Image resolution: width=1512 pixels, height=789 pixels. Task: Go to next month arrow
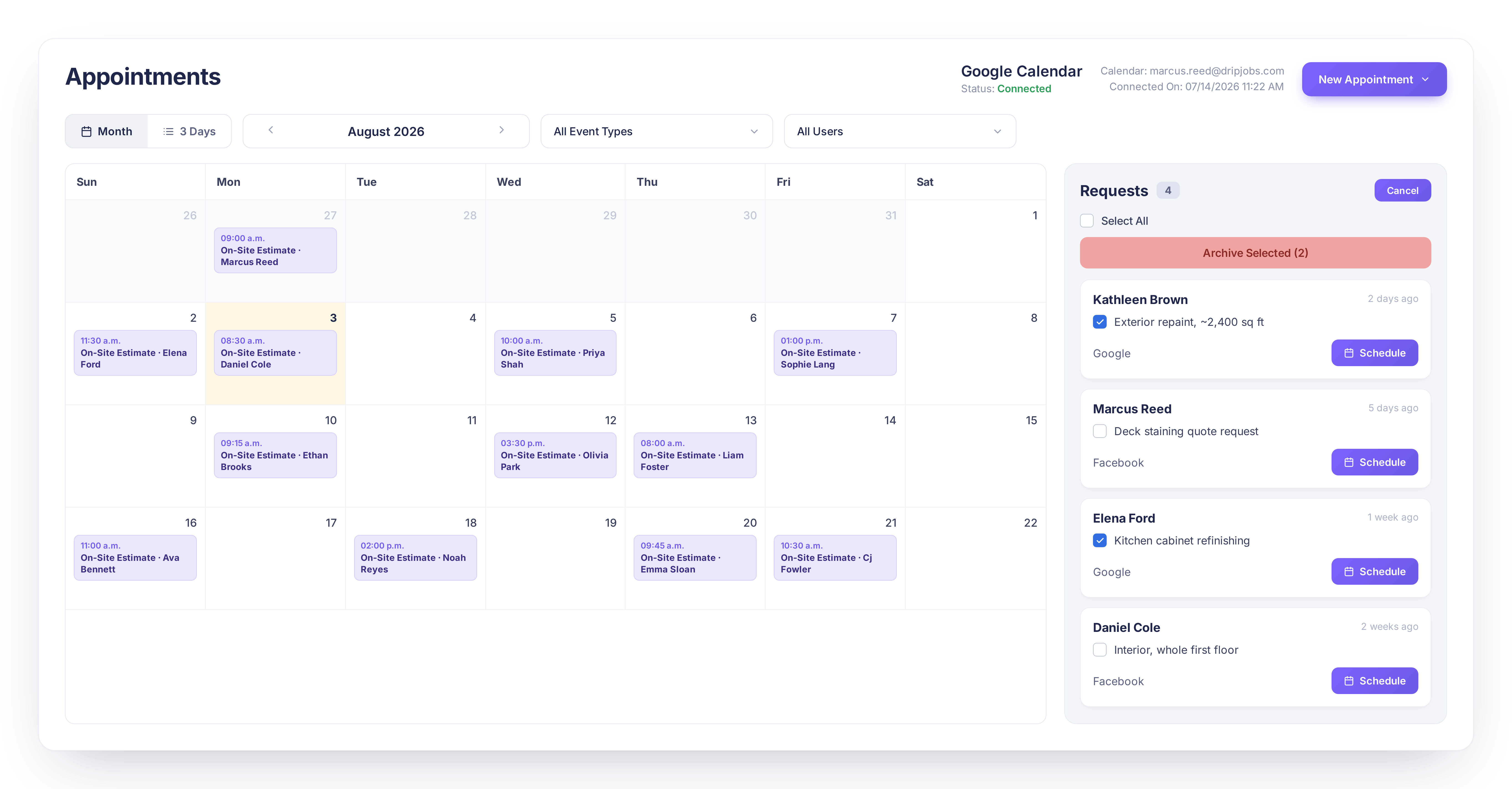pyautogui.click(x=501, y=130)
